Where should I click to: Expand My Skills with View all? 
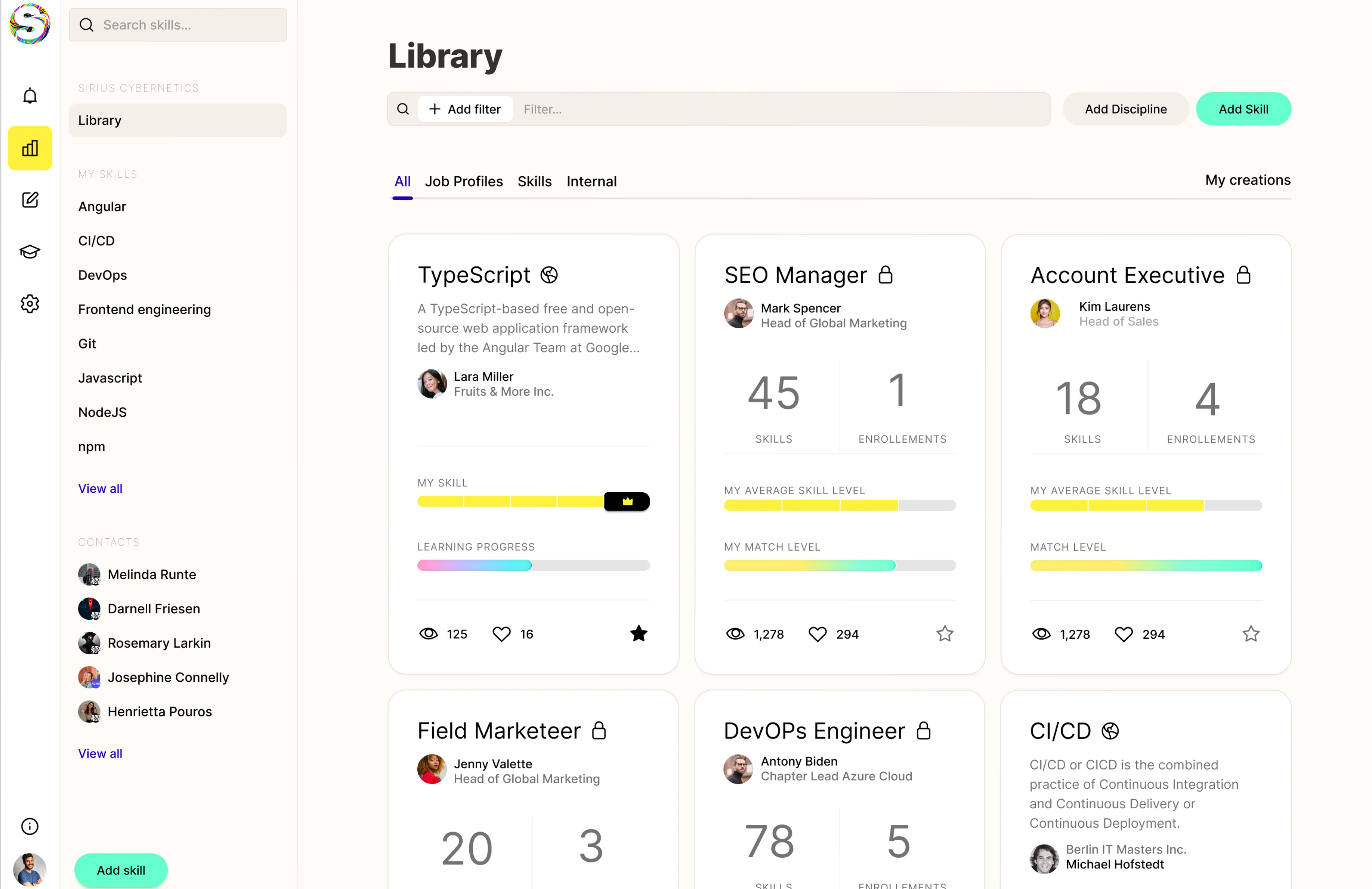point(100,489)
